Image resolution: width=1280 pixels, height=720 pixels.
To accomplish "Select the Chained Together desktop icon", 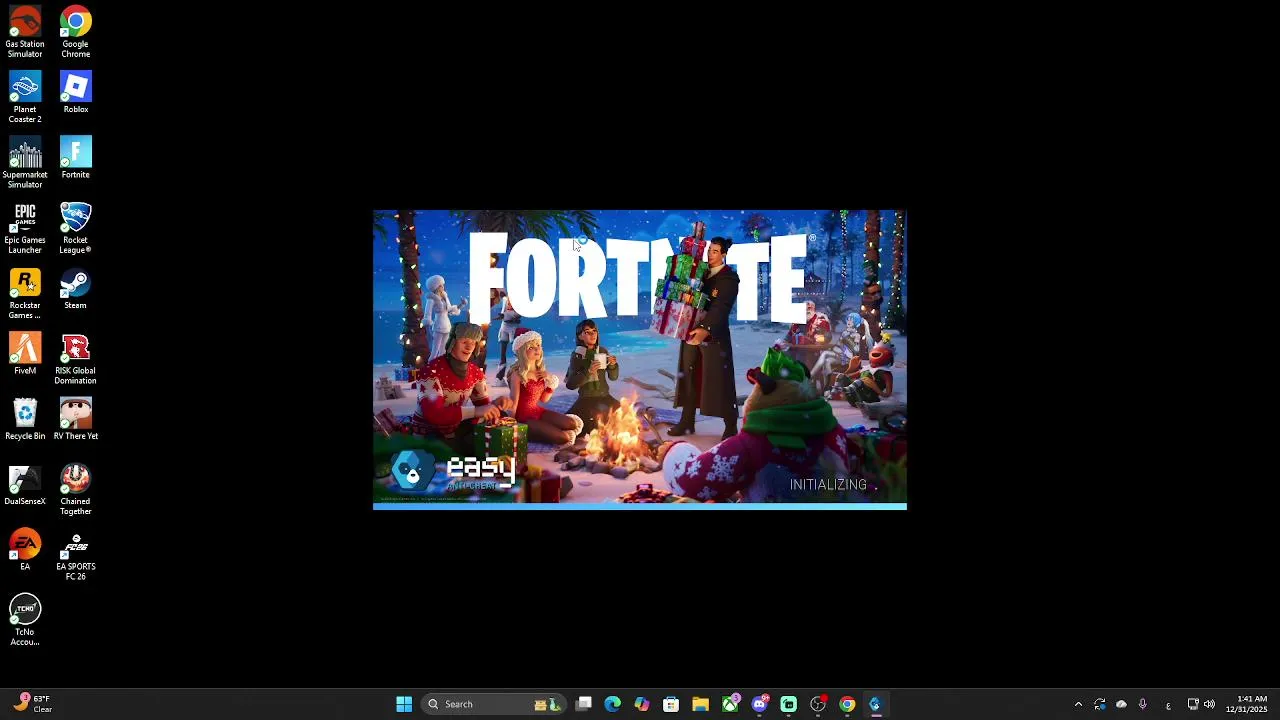I will [x=75, y=489].
